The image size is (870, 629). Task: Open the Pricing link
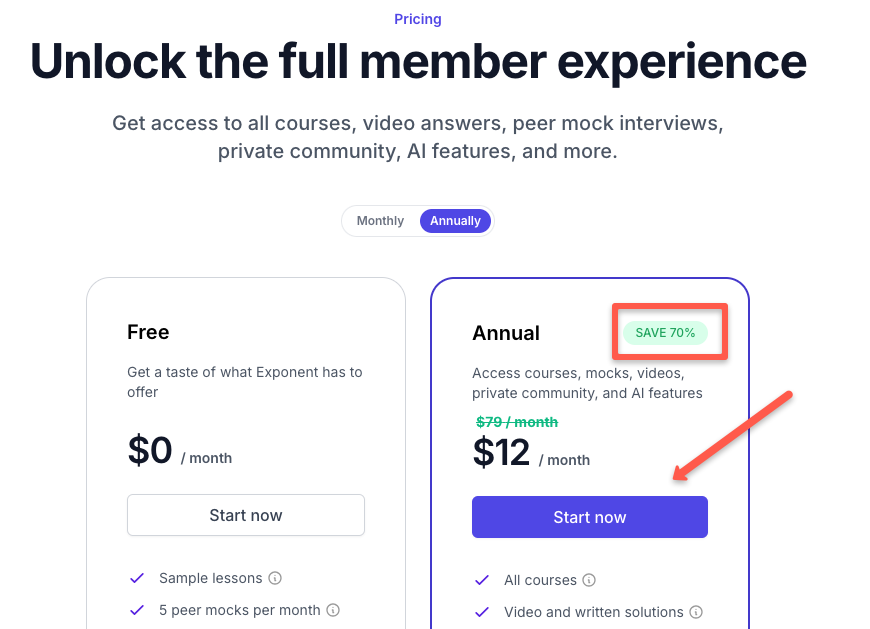click(x=417, y=18)
